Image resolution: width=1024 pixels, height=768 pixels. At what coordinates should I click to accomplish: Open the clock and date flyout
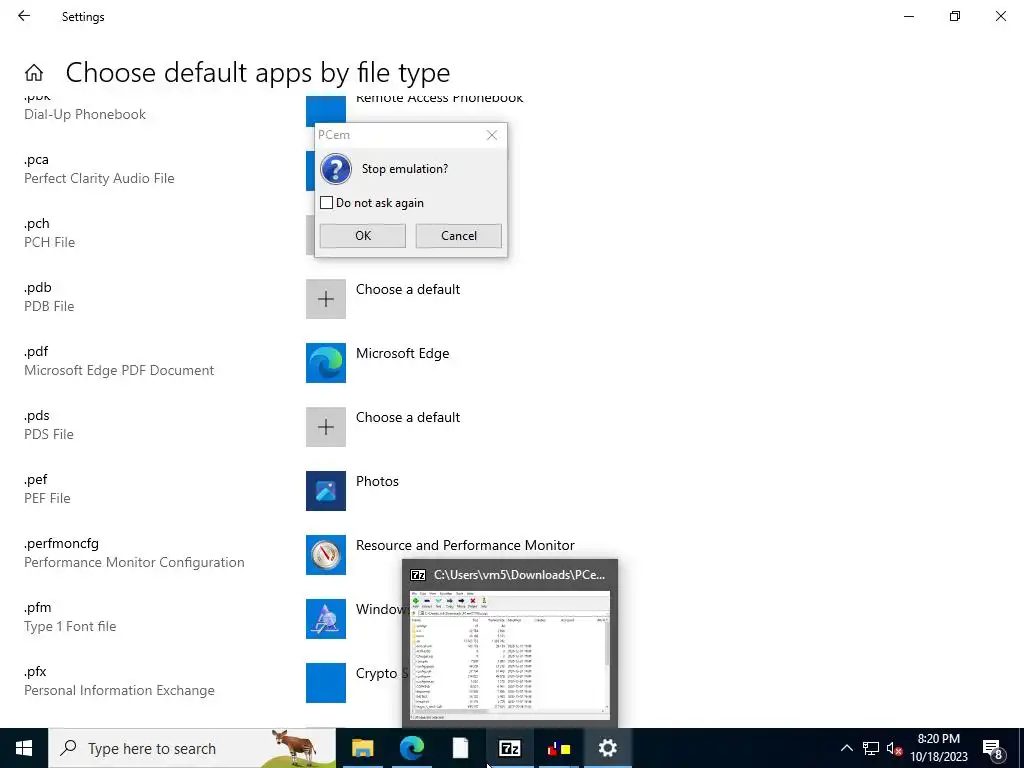939,748
